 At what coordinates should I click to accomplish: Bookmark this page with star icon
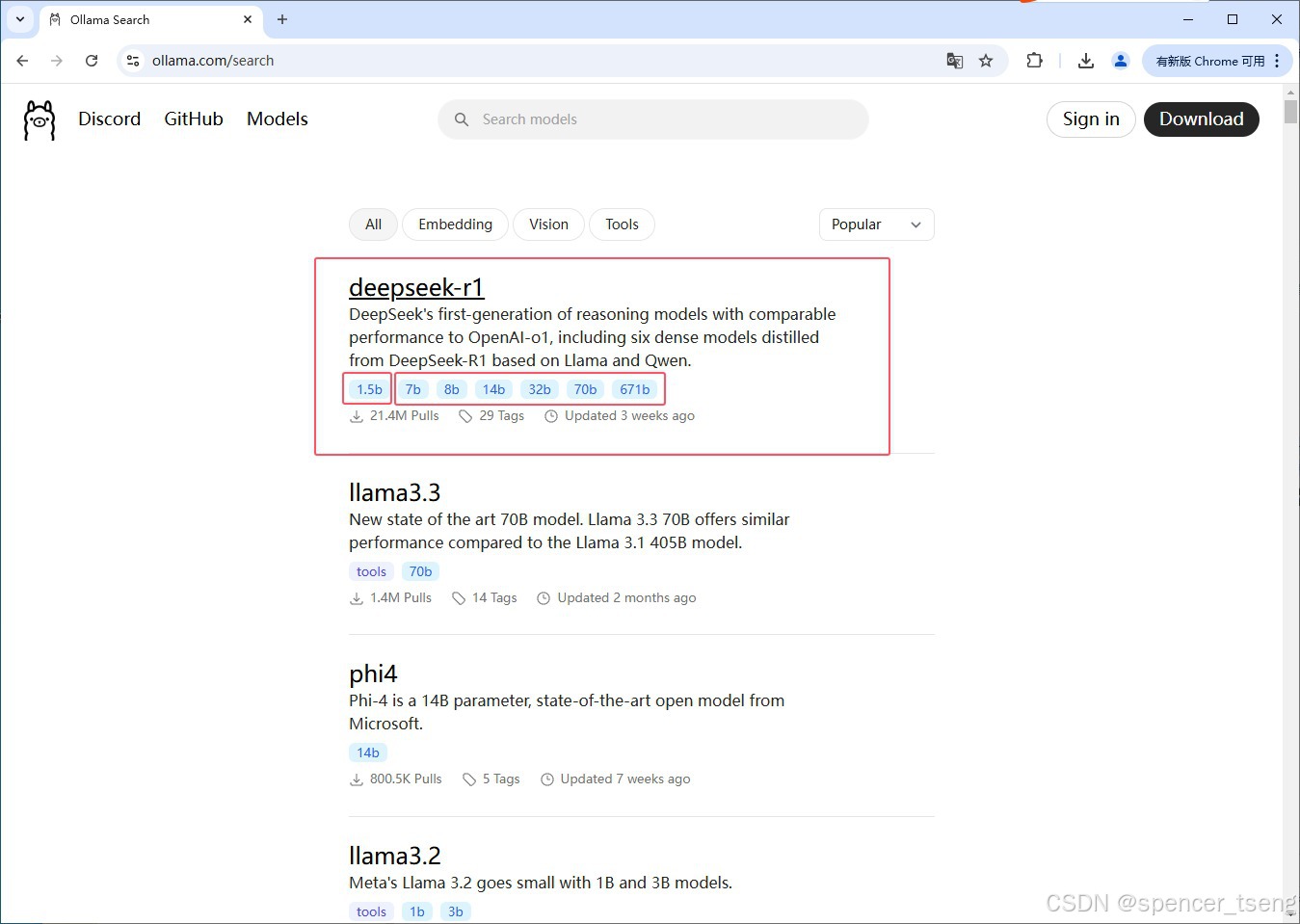point(986,61)
